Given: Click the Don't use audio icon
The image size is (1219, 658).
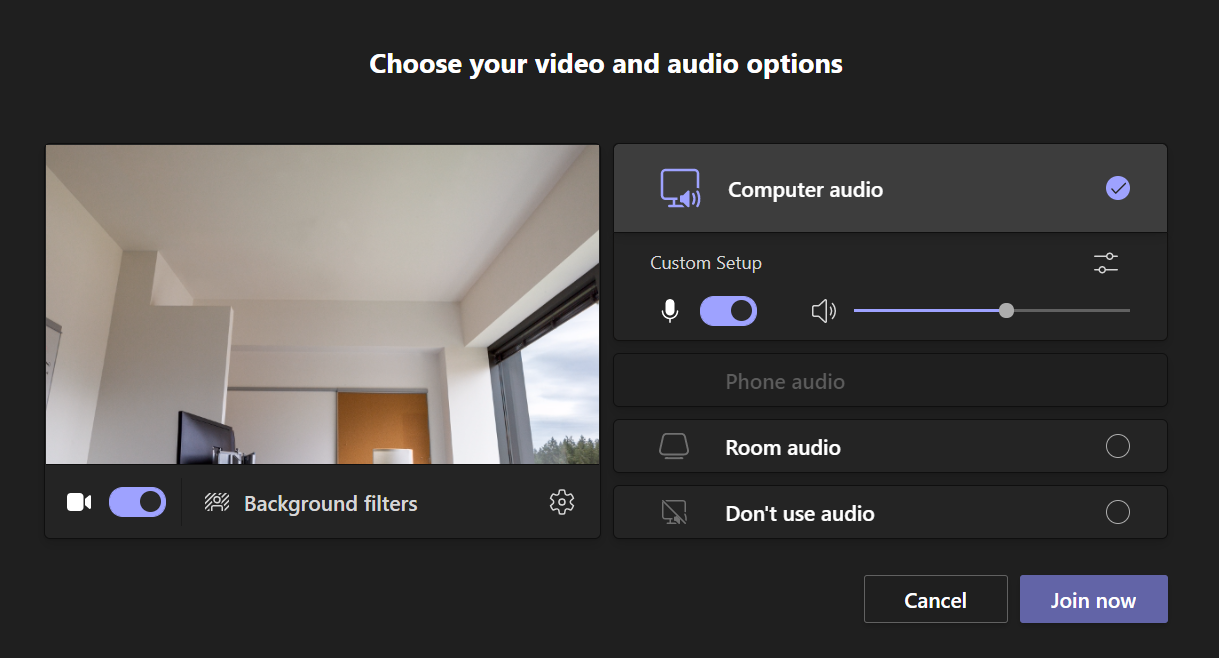Looking at the screenshot, I should (x=674, y=513).
